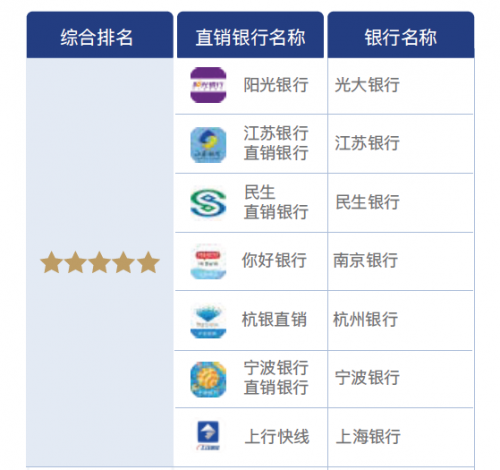
Task: Click the 上行快线 name text
Action: (x=277, y=436)
